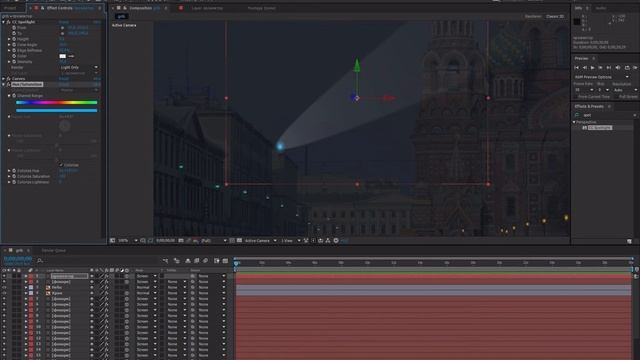
Task: Jump to first frame in Preview panel
Action: click(x=577, y=68)
